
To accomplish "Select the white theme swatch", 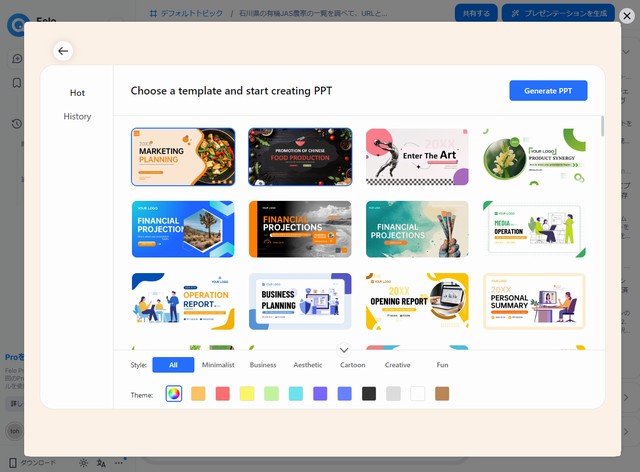I will coord(418,394).
